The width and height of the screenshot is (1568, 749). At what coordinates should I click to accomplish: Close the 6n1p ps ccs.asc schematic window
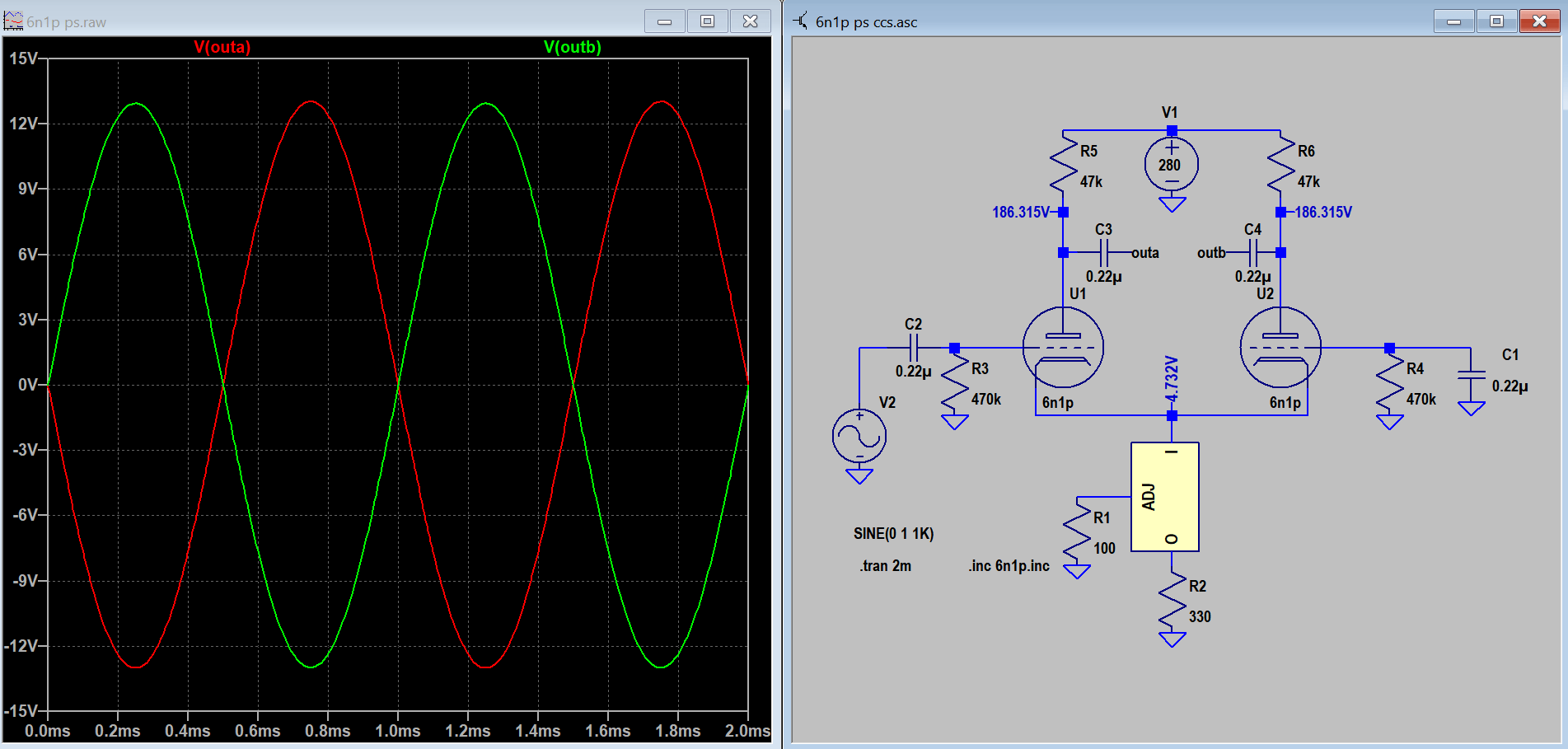pos(1539,21)
